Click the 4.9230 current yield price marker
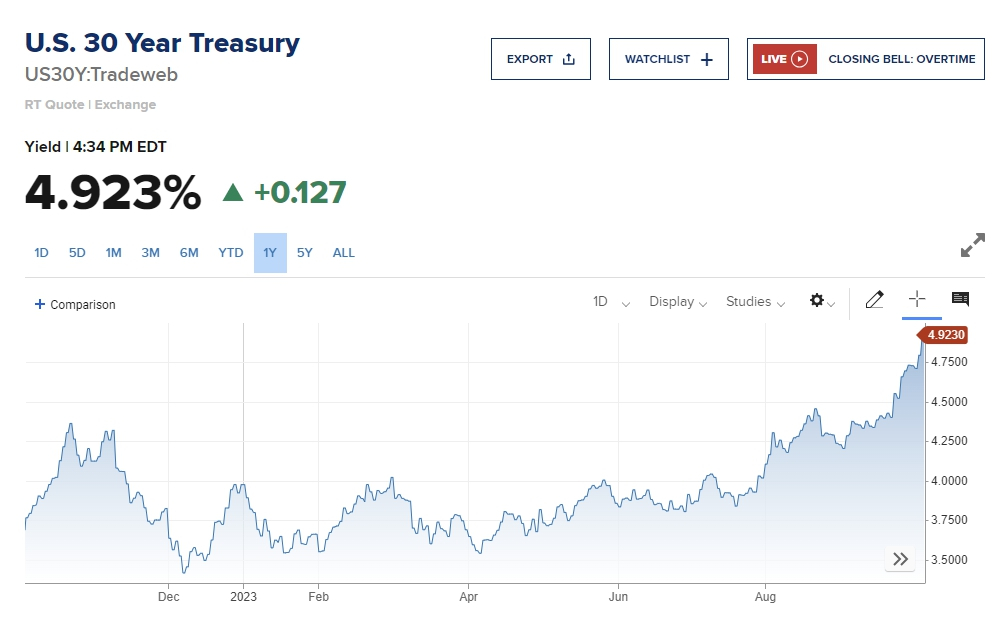Image resolution: width=1000 pixels, height=621 pixels. click(x=945, y=335)
